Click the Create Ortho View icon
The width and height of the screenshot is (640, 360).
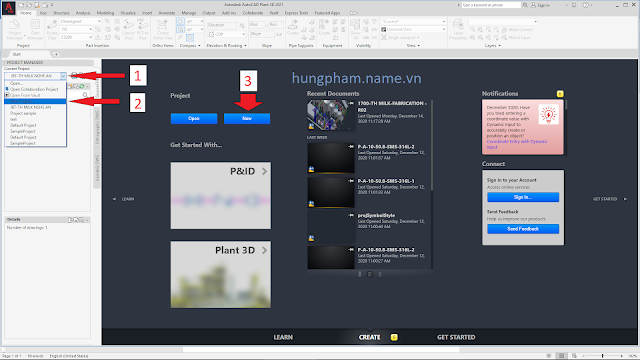(162, 30)
